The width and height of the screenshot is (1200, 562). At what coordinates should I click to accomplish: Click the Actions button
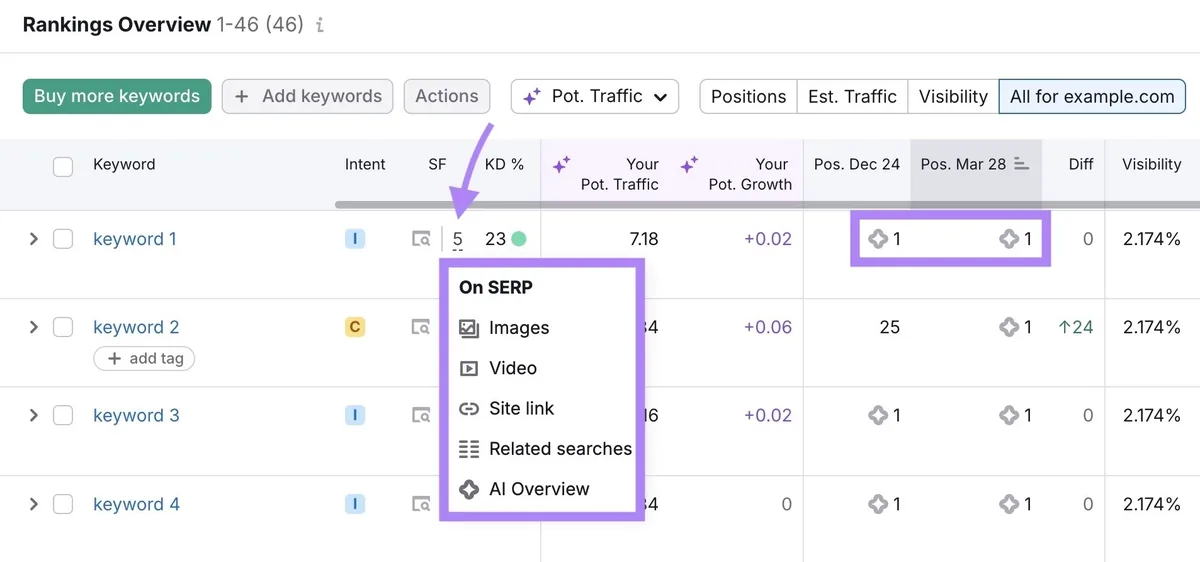(447, 96)
